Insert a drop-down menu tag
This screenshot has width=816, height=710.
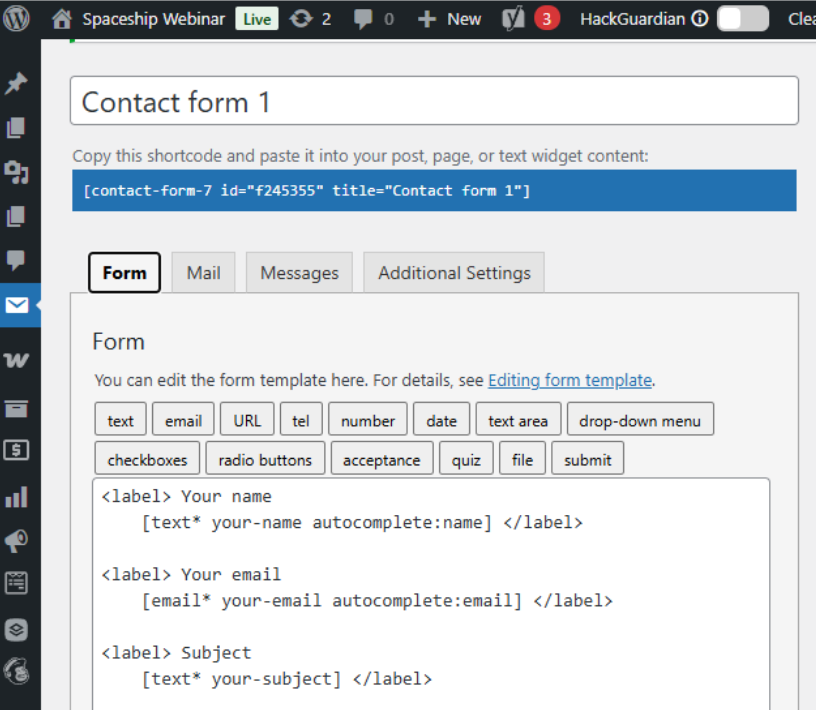pyautogui.click(x=640, y=421)
